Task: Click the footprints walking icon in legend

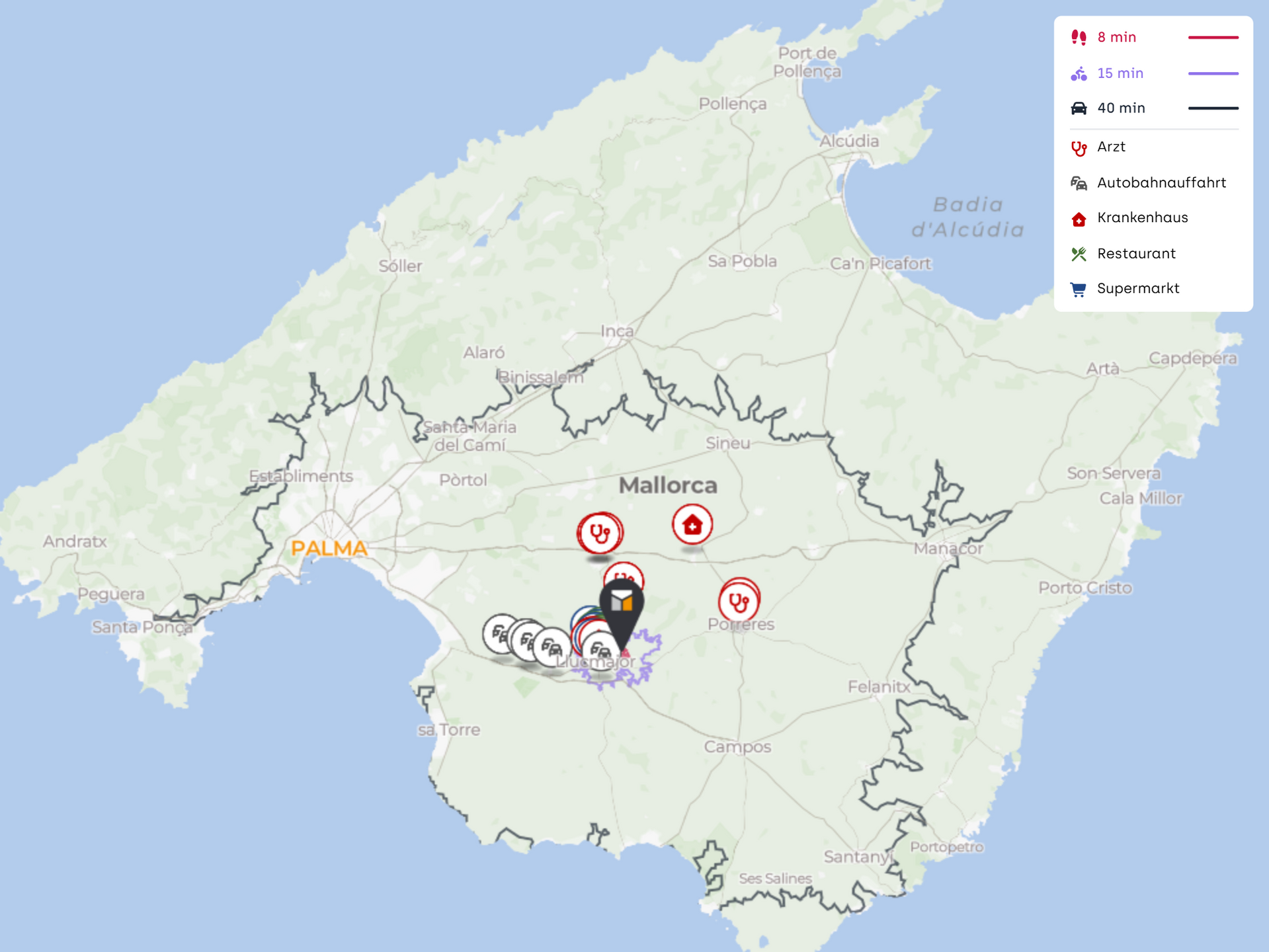Action: coord(1079,38)
